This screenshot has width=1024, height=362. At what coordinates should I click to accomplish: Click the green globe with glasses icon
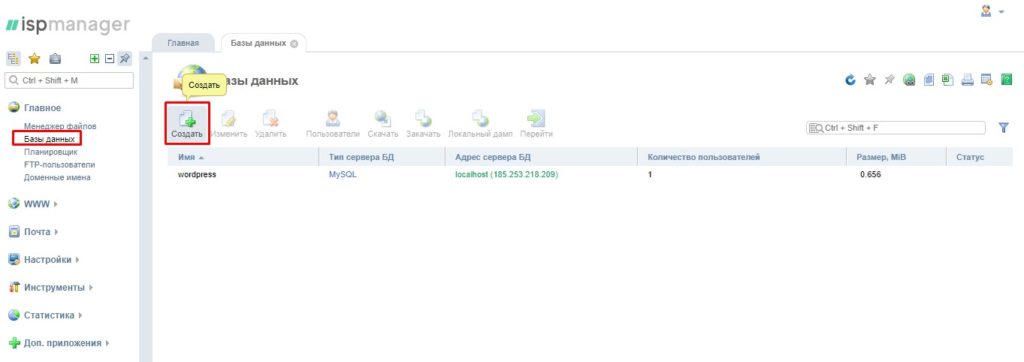click(909, 80)
